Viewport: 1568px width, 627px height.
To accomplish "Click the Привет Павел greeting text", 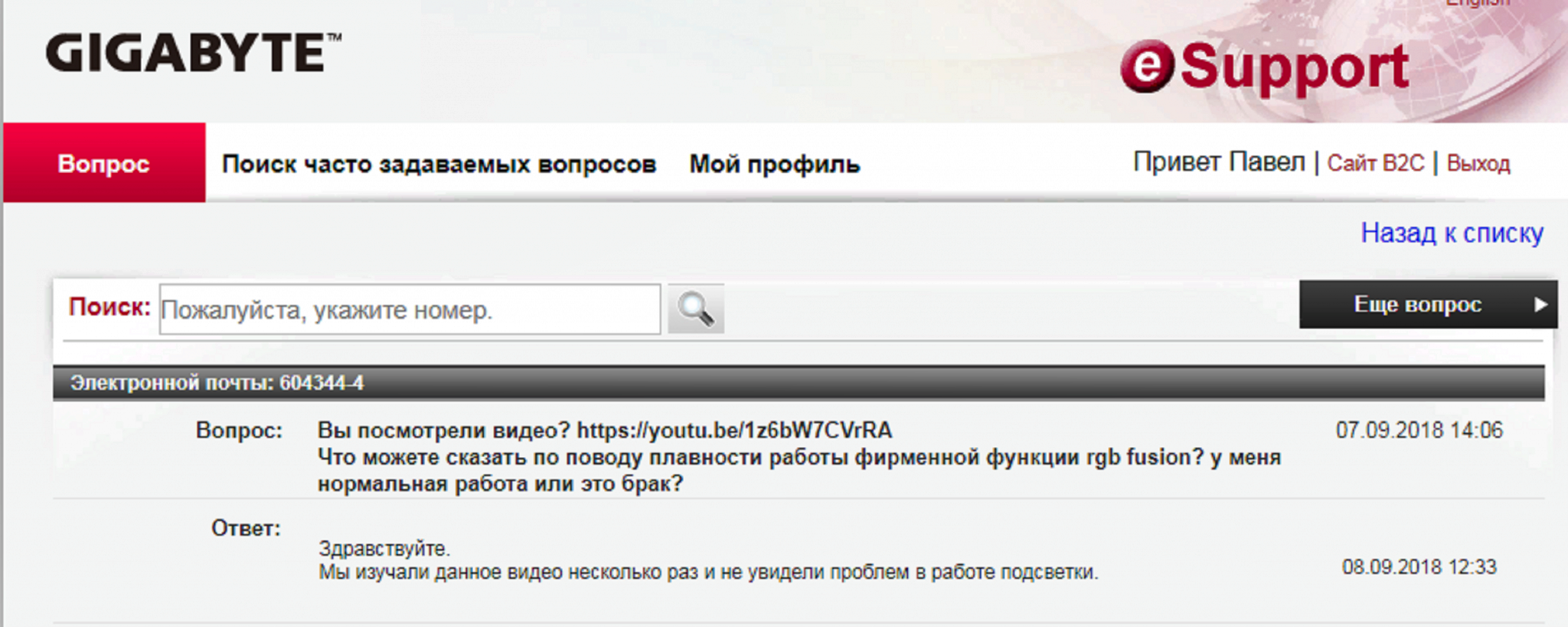I will click(1219, 162).
